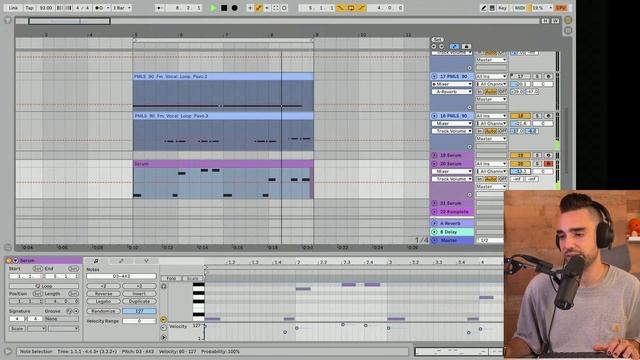This screenshot has width=640, height=360.
Task: Open the Groove chooser showing None
Action: 62,319
